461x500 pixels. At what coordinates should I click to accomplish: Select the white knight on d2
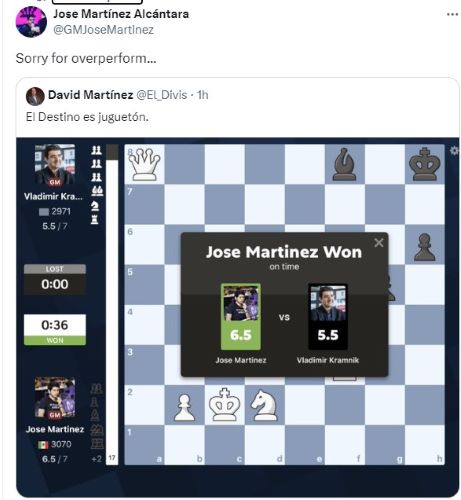click(264, 405)
